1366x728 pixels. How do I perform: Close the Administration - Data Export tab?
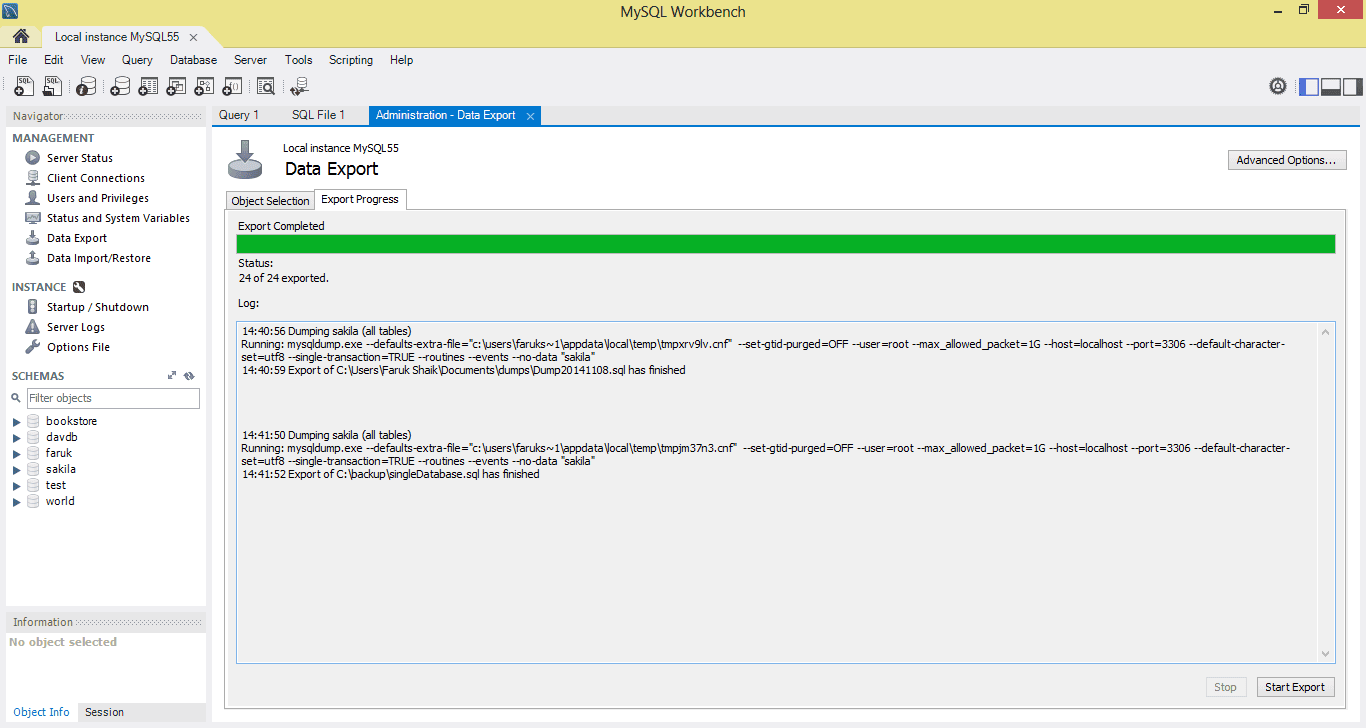pyautogui.click(x=531, y=116)
